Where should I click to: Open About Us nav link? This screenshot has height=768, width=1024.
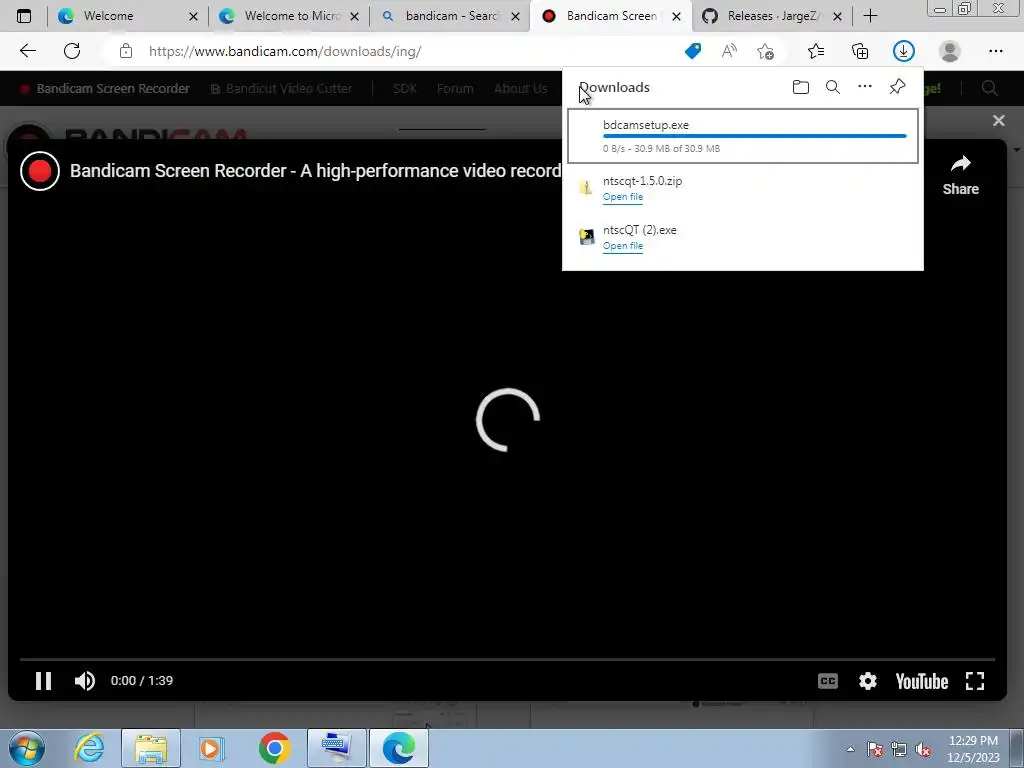click(520, 88)
